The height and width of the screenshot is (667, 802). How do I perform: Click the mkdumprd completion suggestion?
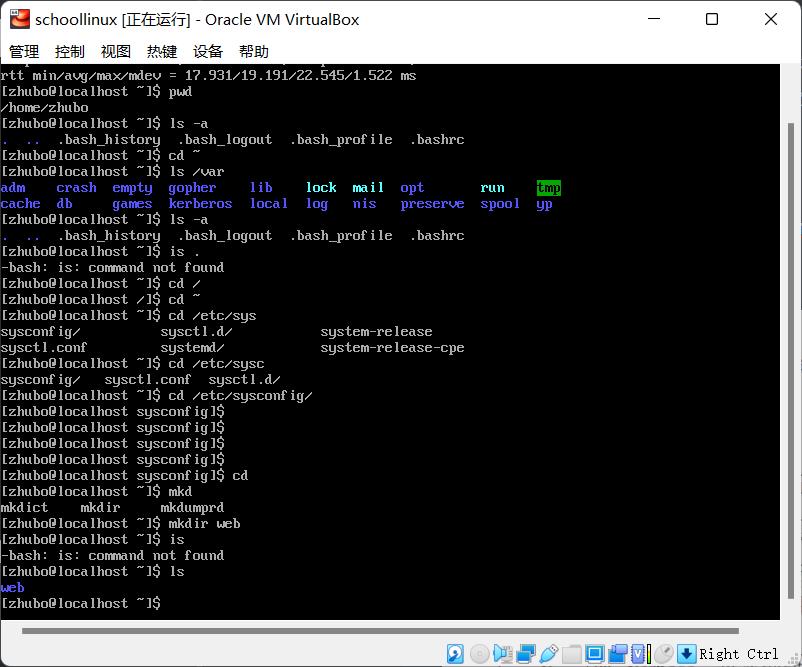coord(192,508)
